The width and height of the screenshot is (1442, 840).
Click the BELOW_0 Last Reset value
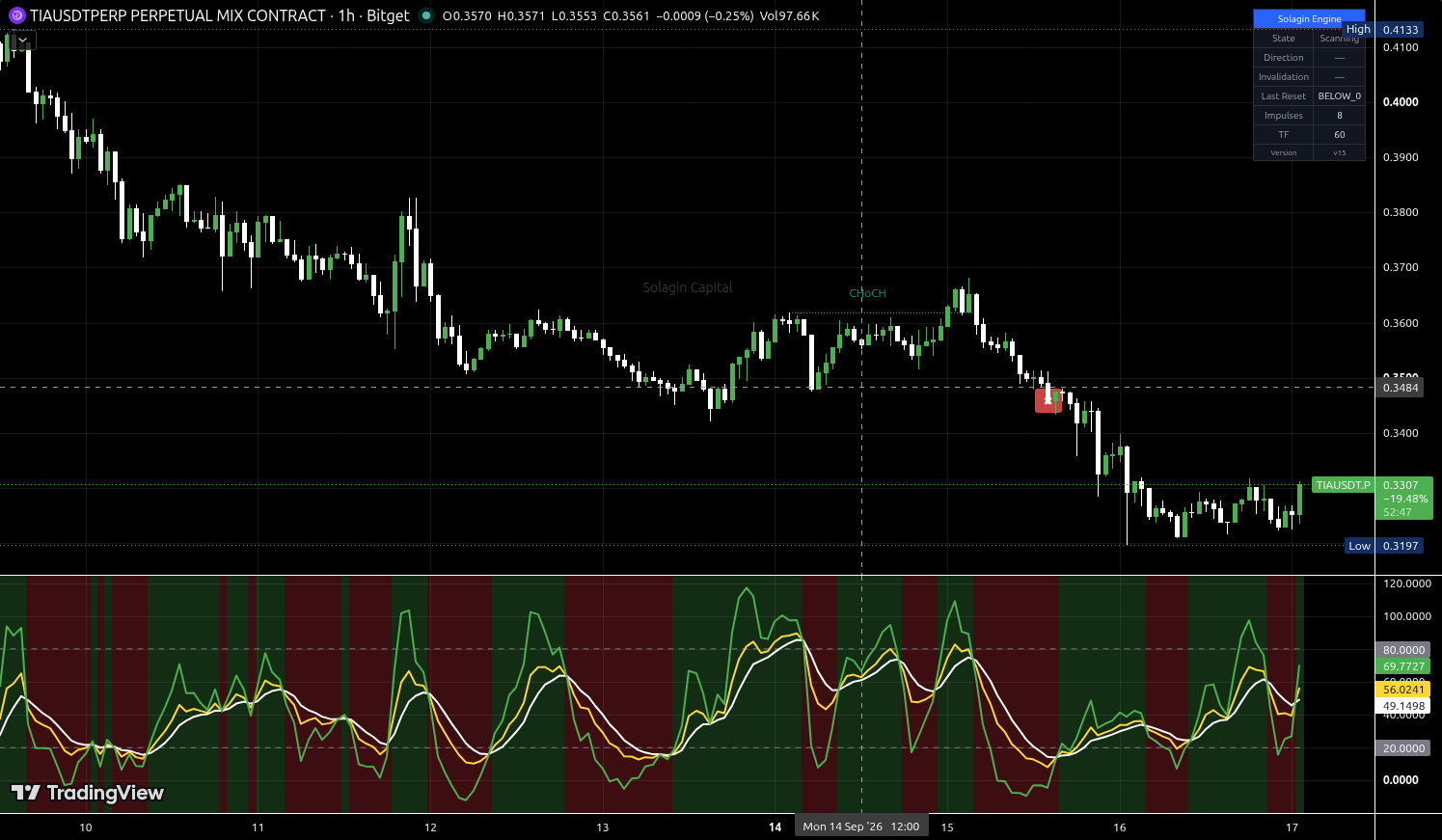pyautogui.click(x=1339, y=96)
